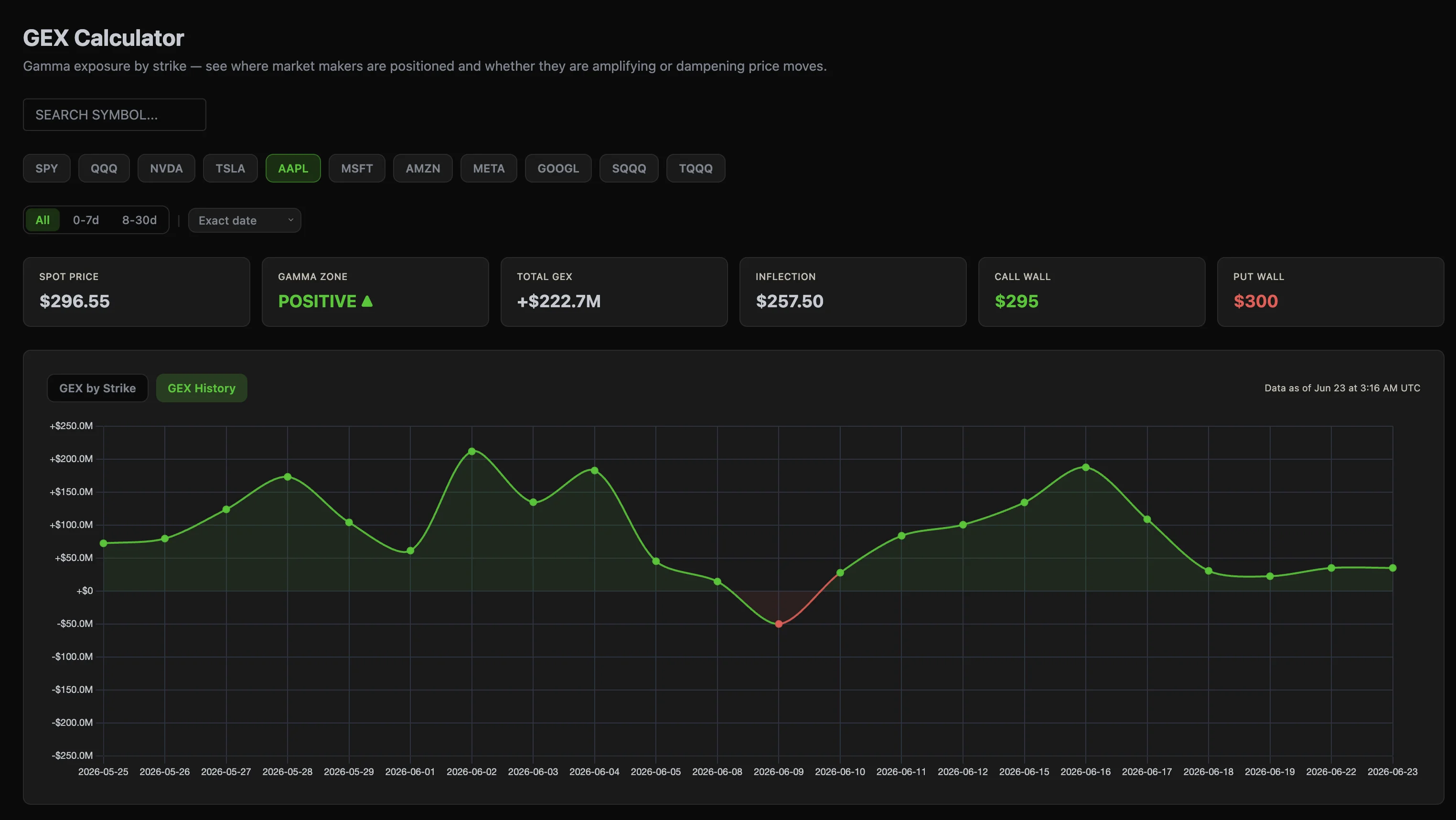Click the peak data point on 2026-06-02
The width and height of the screenshot is (1456, 820).
coord(471,451)
